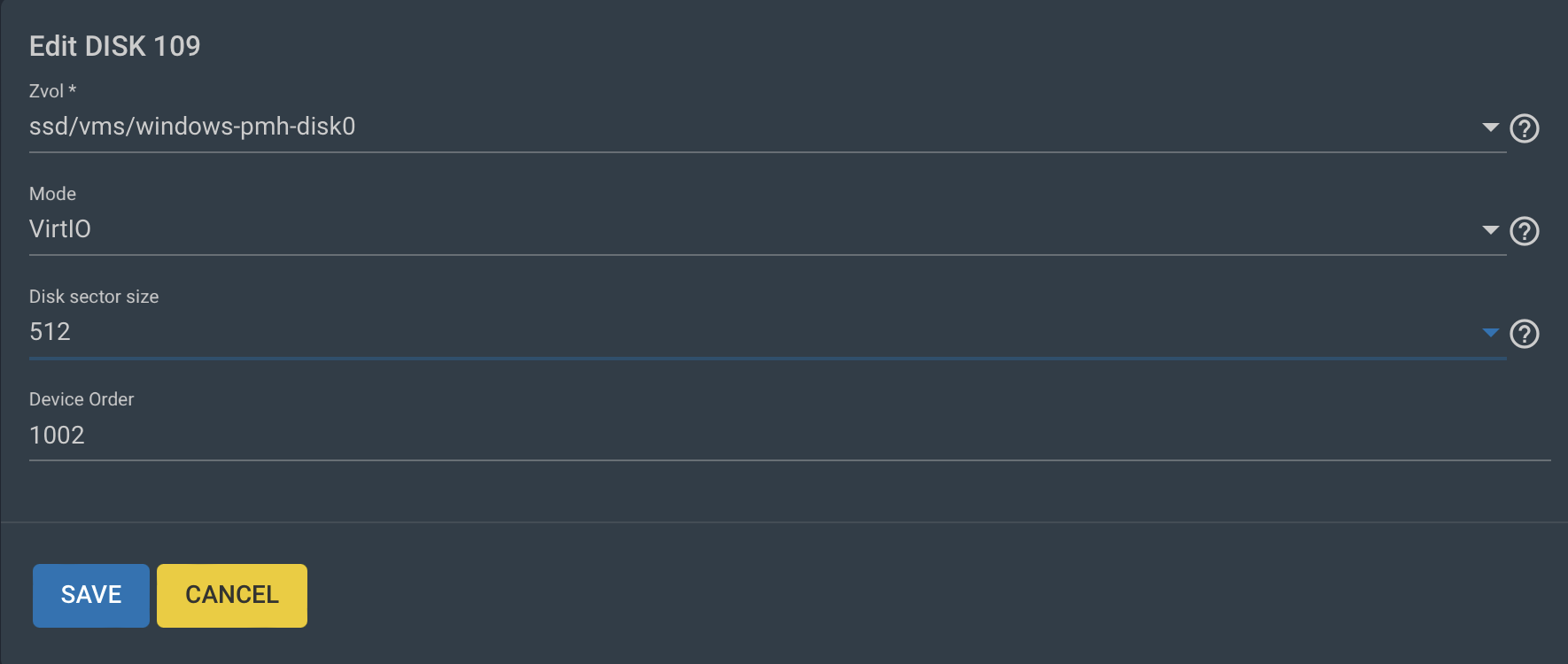Screen dimensions: 1568x664
Task: Click the Device Order label
Action: tap(82, 399)
